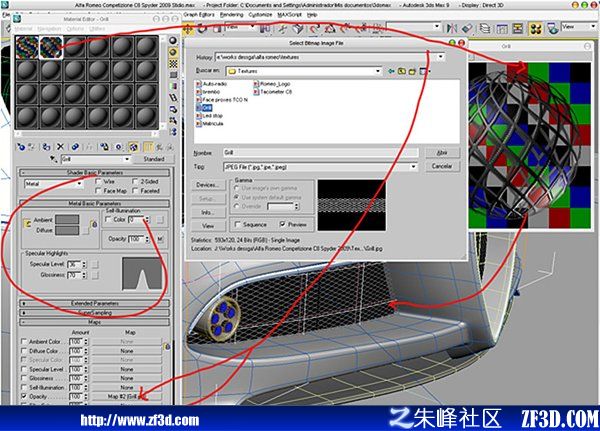
Task: Open the material name Grill dropdown
Action: point(127,159)
